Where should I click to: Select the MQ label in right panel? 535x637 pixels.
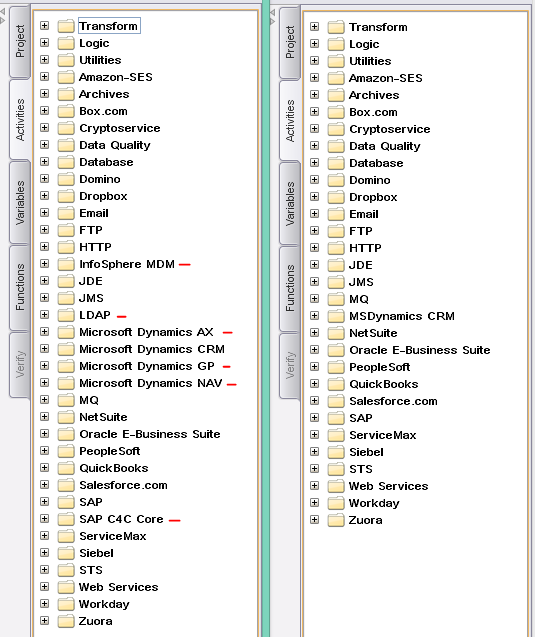click(x=359, y=299)
